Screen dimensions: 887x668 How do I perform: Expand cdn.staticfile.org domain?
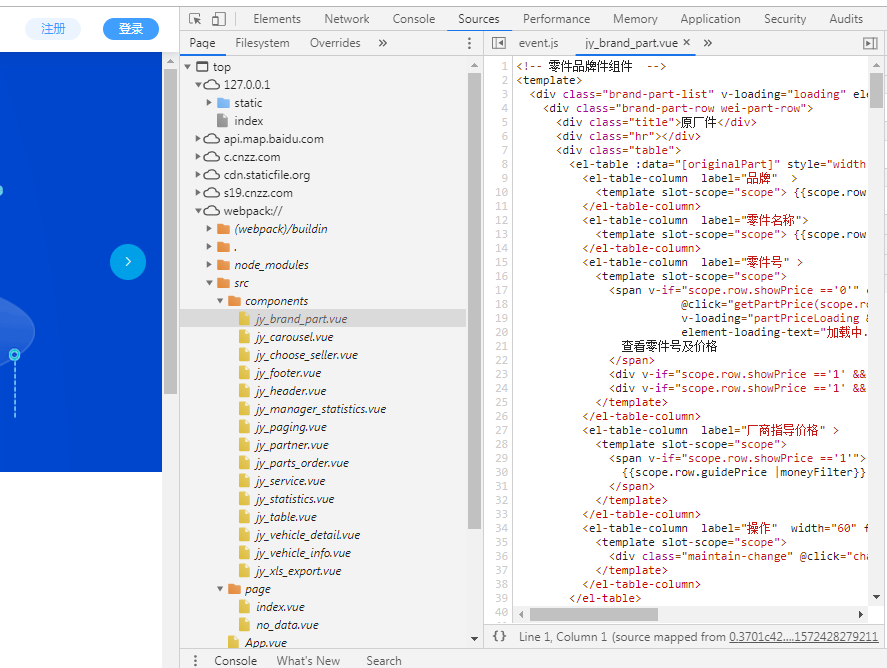tap(199, 175)
